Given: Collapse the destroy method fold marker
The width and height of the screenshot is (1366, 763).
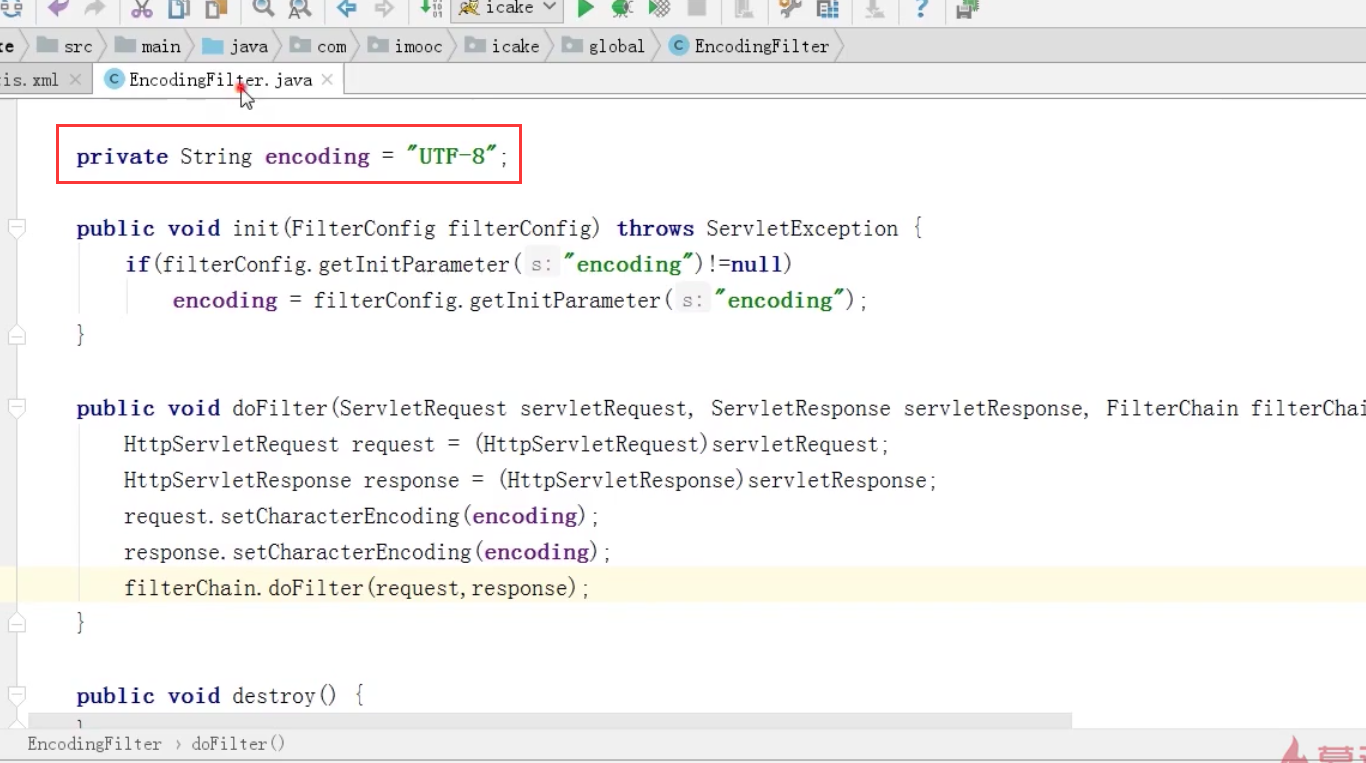Looking at the screenshot, I should [16, 696].
